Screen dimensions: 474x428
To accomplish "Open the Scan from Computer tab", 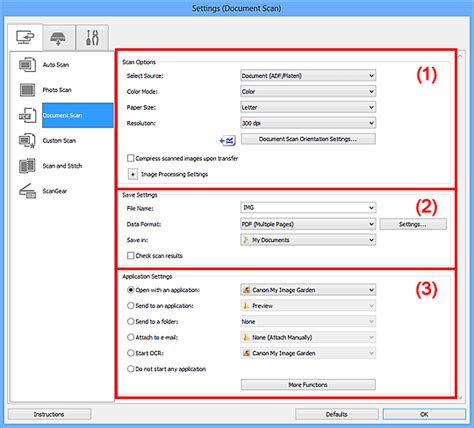I will coord(25,37).
